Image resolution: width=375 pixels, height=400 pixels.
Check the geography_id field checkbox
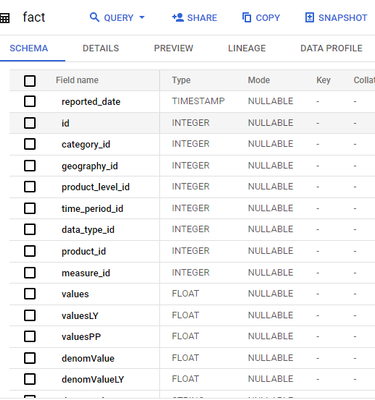coord(30,165)
